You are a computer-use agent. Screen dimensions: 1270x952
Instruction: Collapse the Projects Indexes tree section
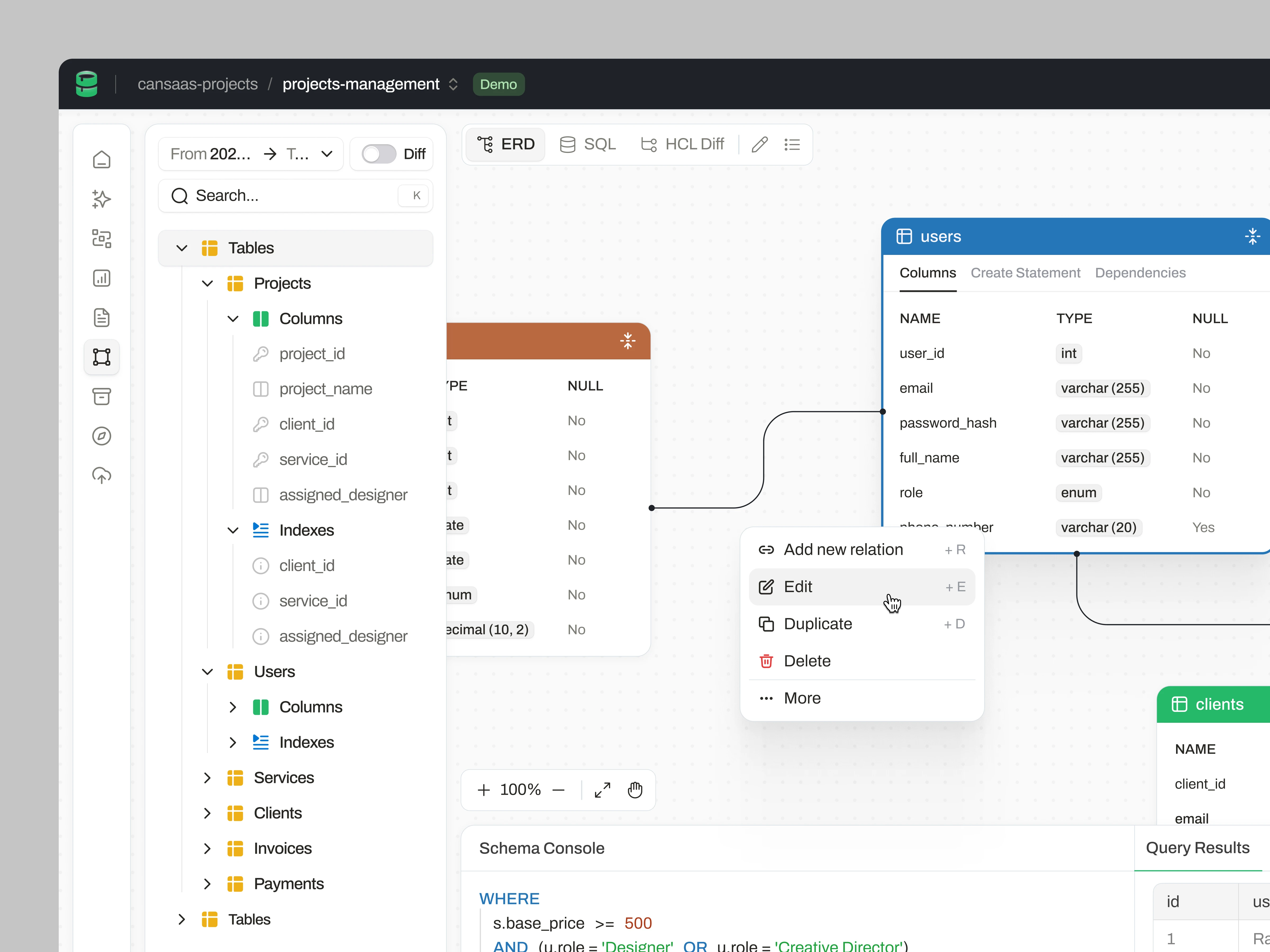tap(233, 531)
